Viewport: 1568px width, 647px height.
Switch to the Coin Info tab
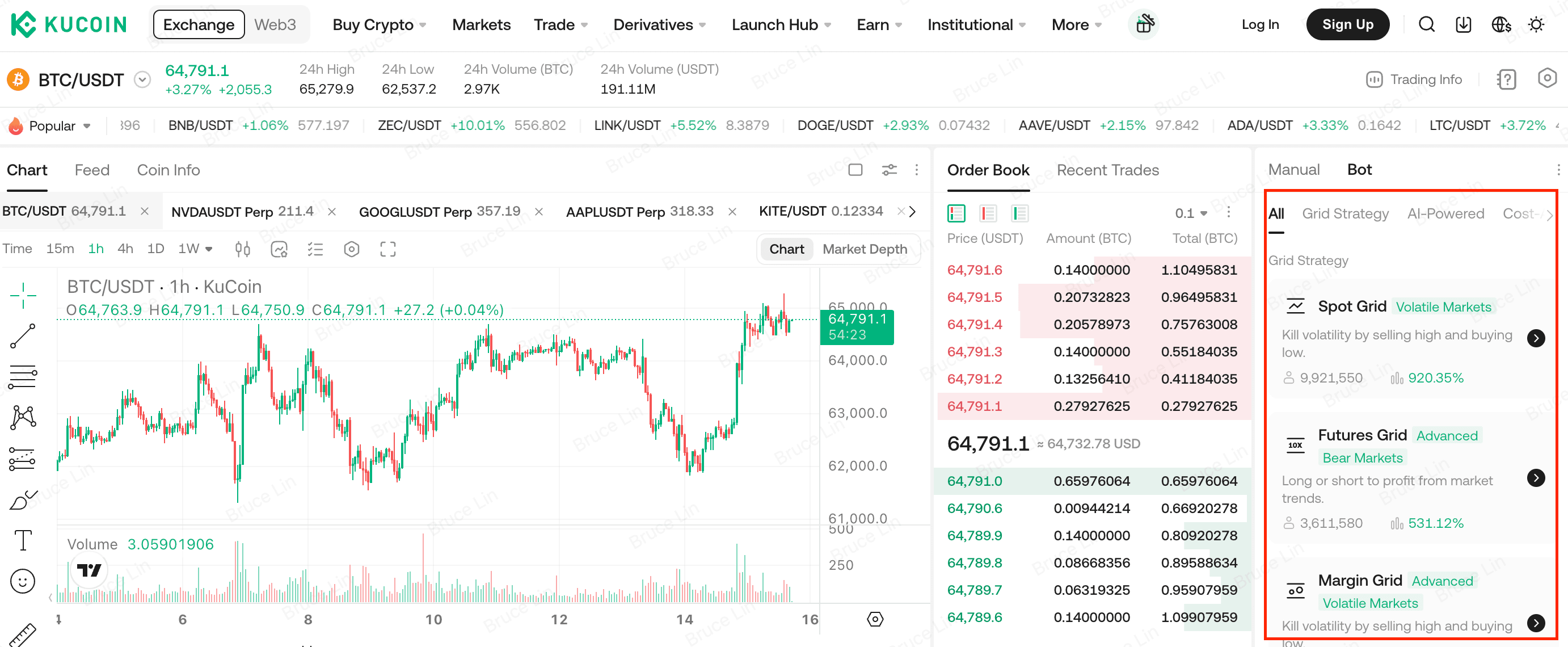pyautogui.click(x=168, y=170)
